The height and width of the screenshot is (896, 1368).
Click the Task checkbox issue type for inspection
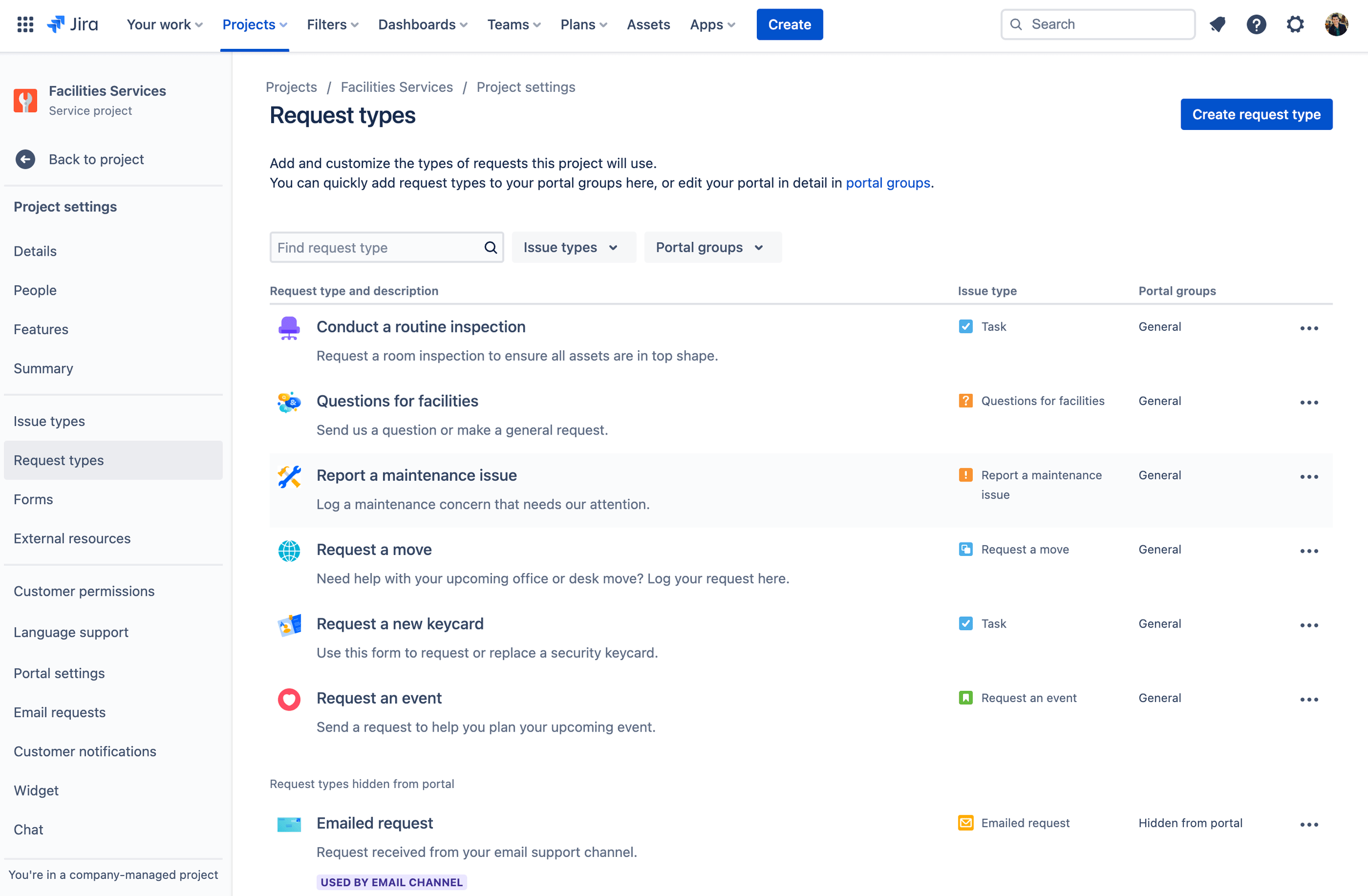[x=966, y=326]
